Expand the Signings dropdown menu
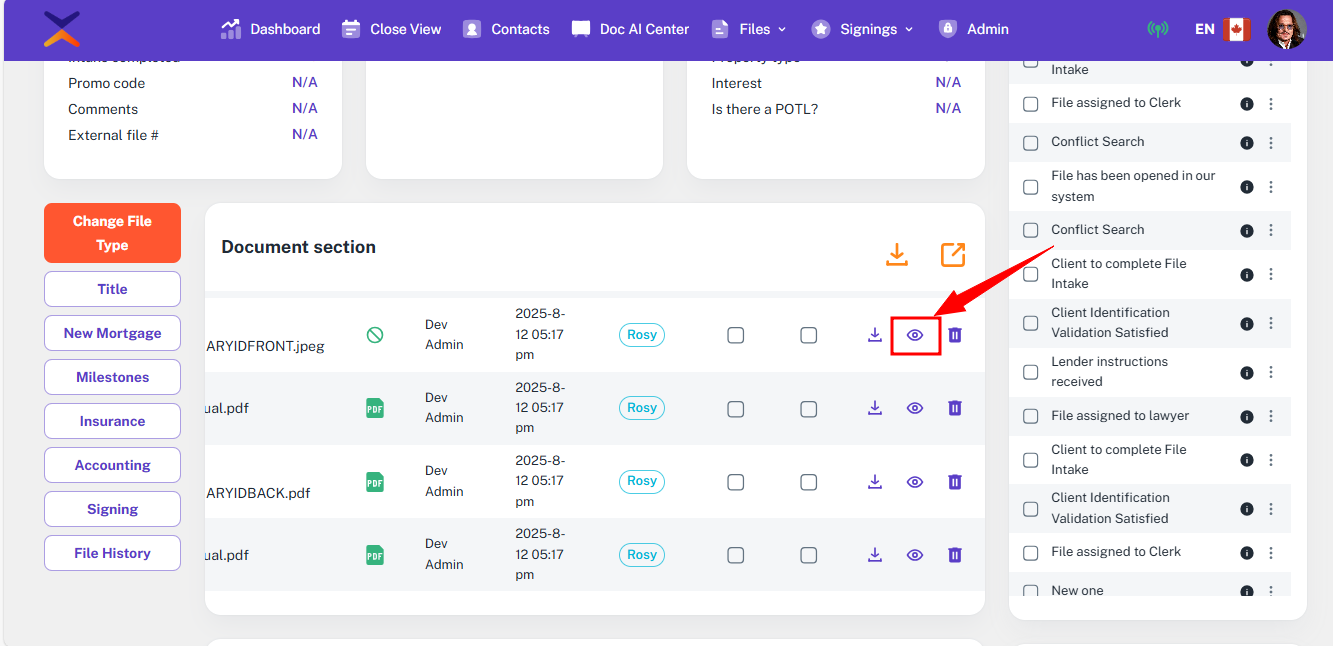Image resolution: width=1333 pixels, height=646 pixels. click(863, 29)
